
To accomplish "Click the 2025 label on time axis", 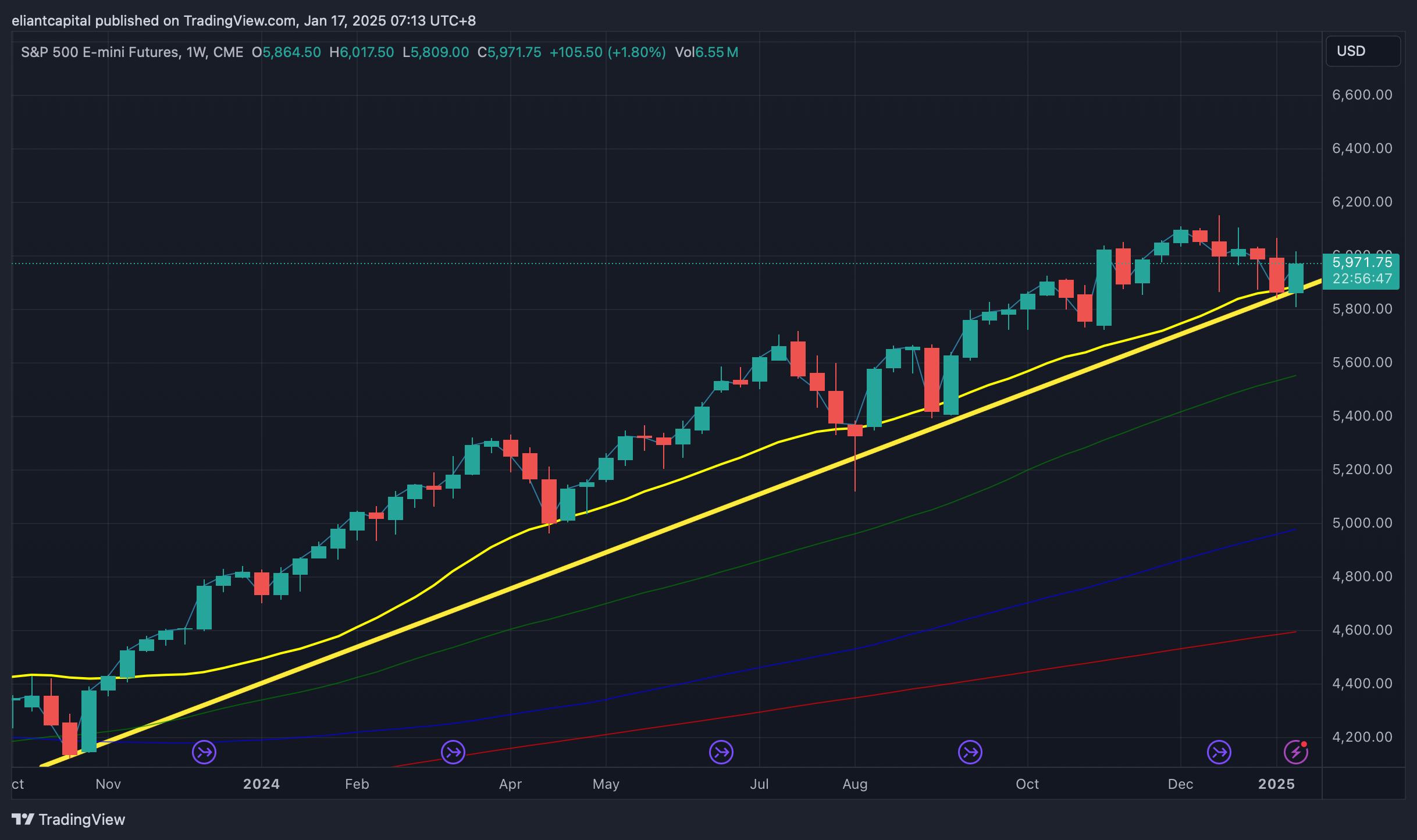I will (x=1276, y=784).
